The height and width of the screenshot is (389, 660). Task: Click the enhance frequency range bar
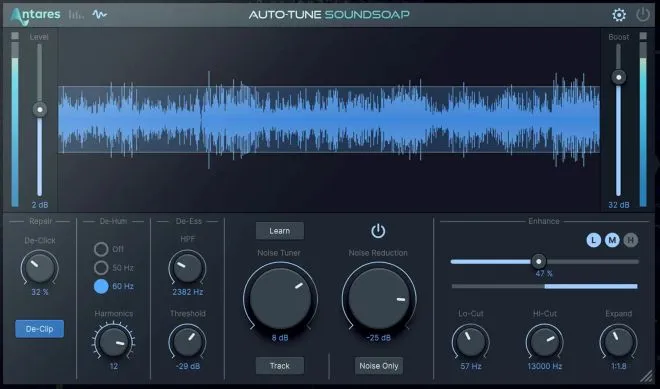pyautogui.click(x=545, y=286)
